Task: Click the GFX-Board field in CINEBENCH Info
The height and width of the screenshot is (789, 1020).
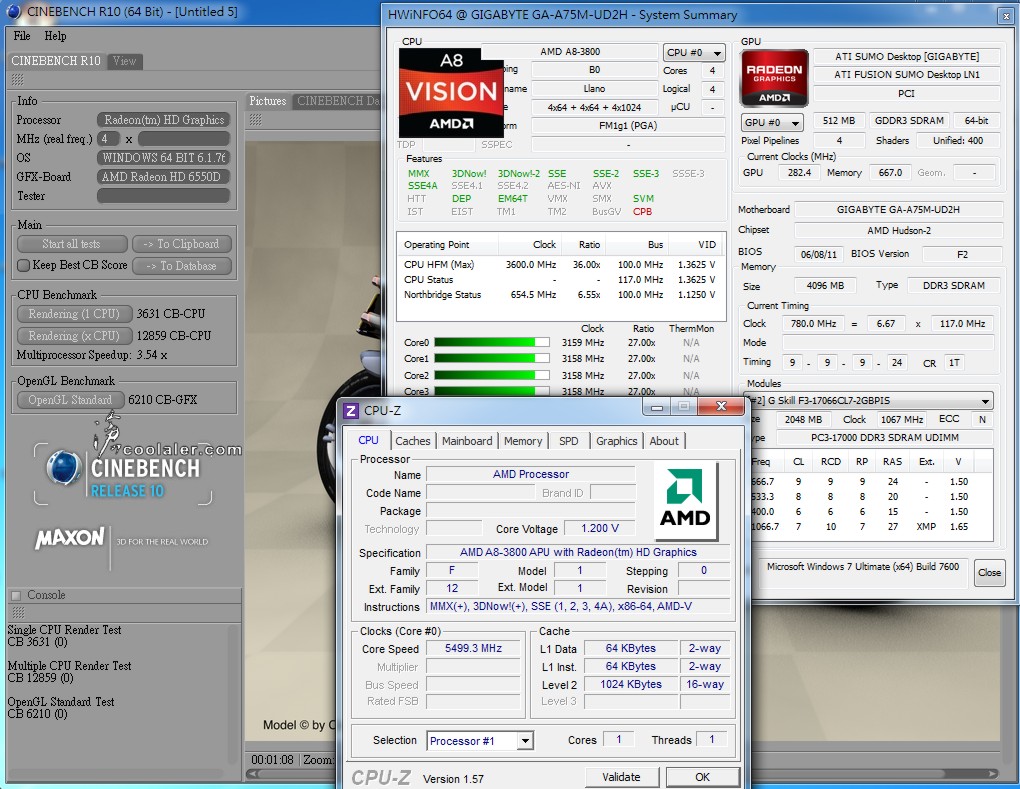Action: pos(163,177)
